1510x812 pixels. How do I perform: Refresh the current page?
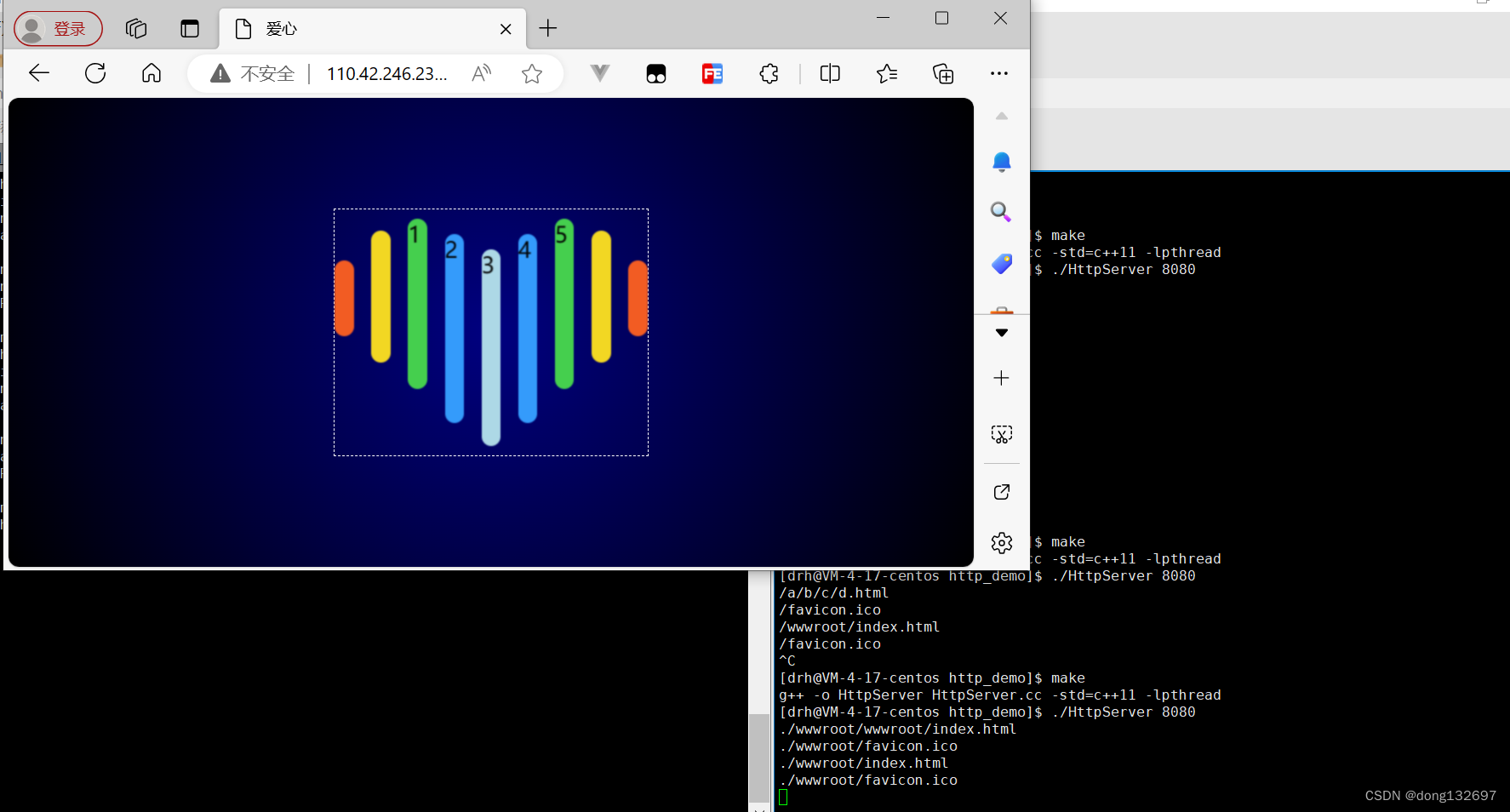[x=95, y=73]
